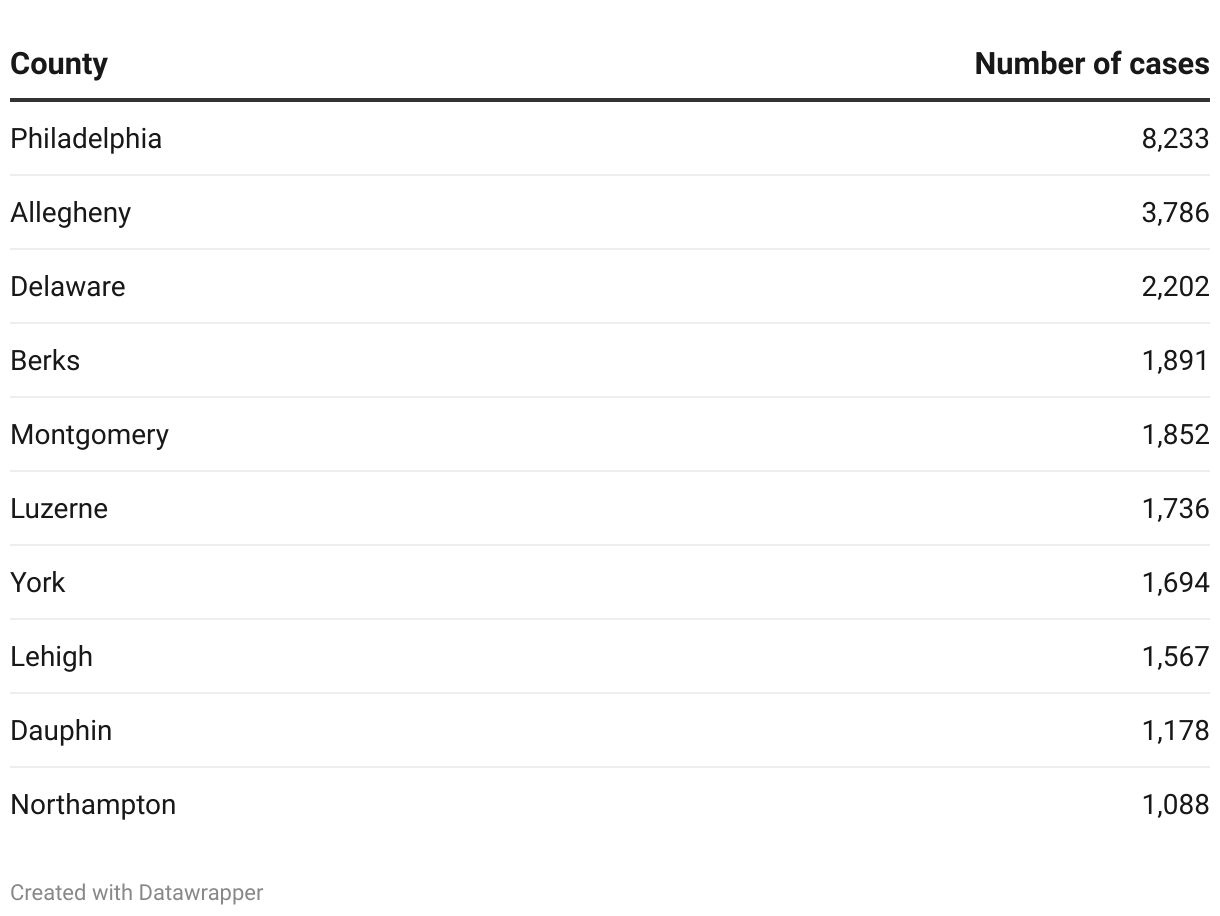Select the Luzerne county cell
This screenshot has height=916, width=1220.
click(x=59, y=508)
